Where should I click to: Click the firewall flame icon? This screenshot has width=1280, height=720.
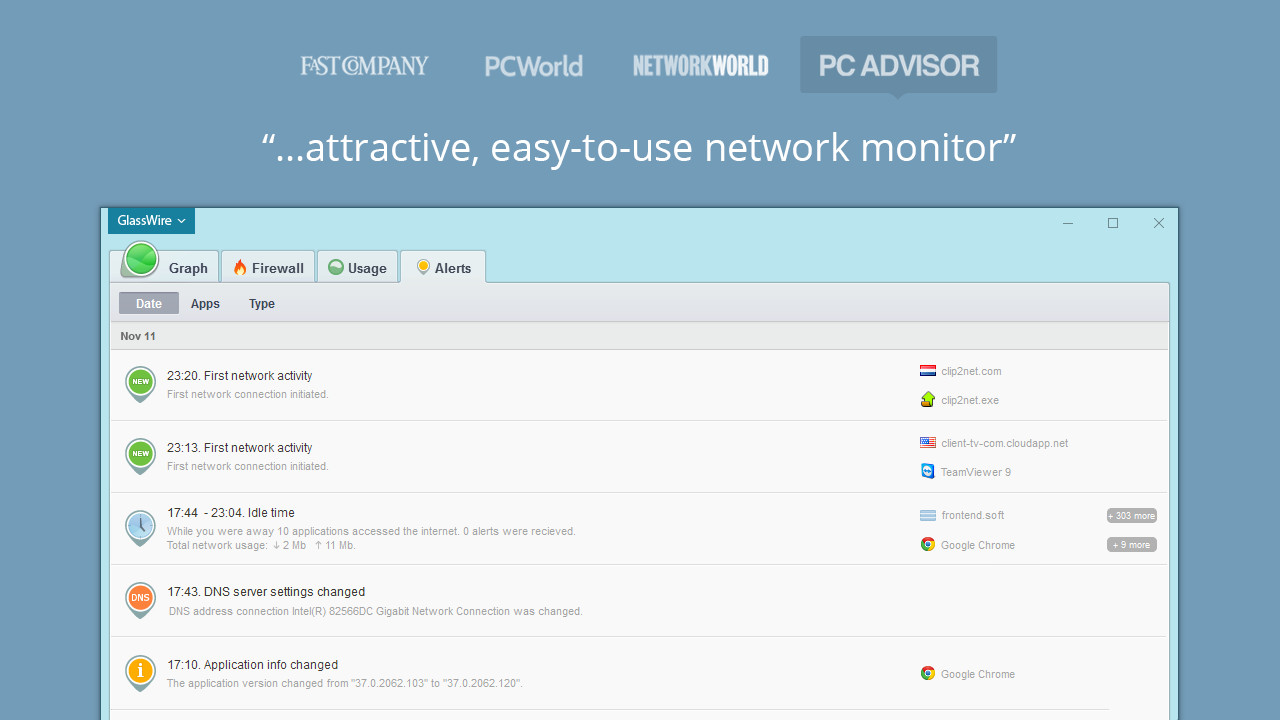click(239, 267)
